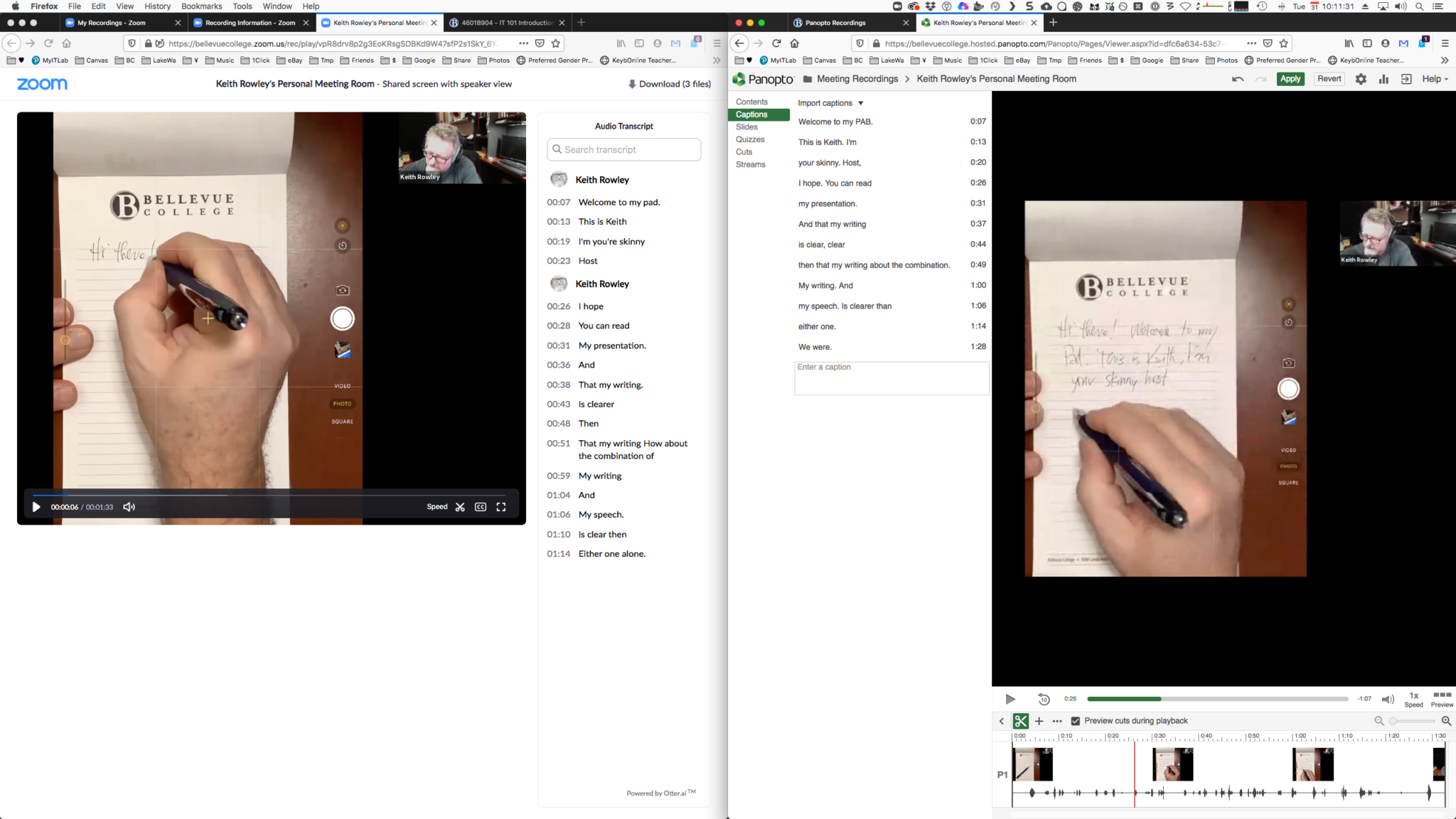Click the Zoom player trim scissors icon
This screenshot has width=1456, height=819.
[460, 507]
